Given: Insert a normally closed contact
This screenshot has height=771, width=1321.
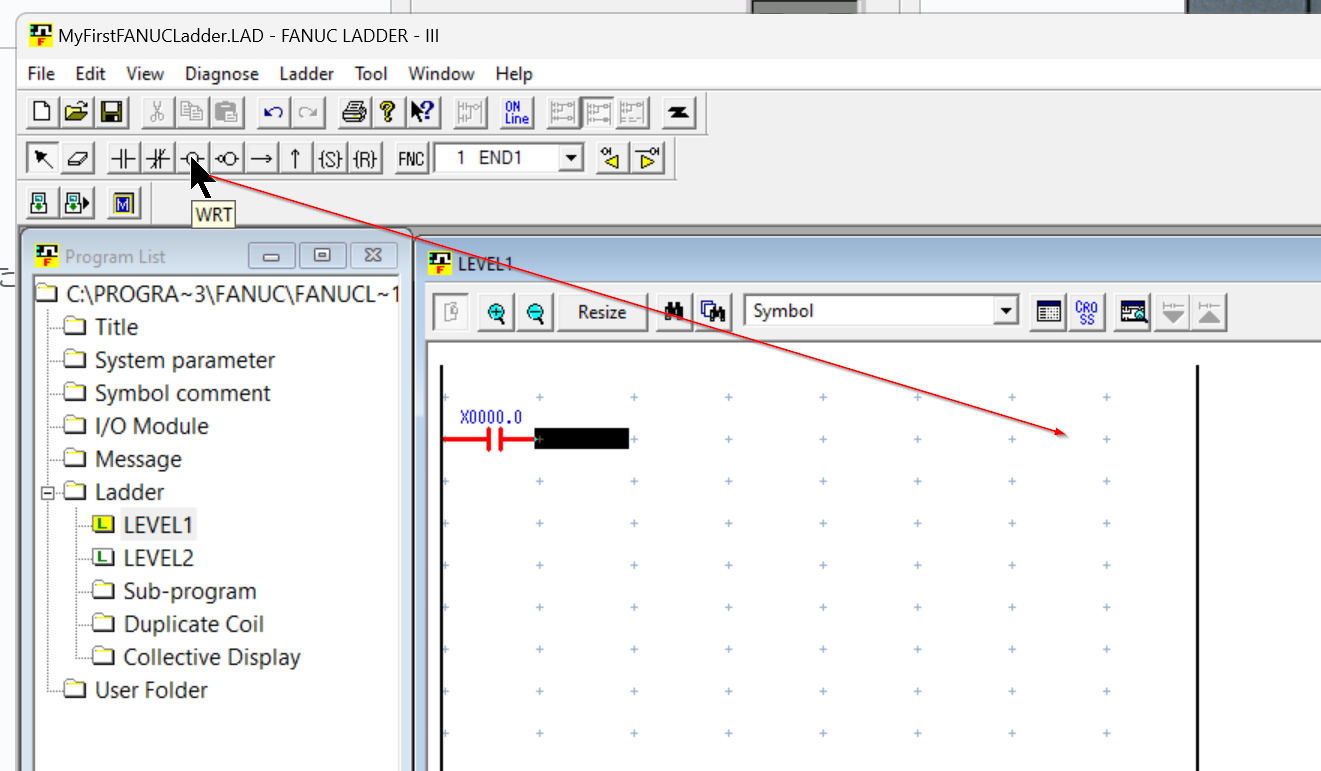Looking at the screenshot, I should coord(157,157).
